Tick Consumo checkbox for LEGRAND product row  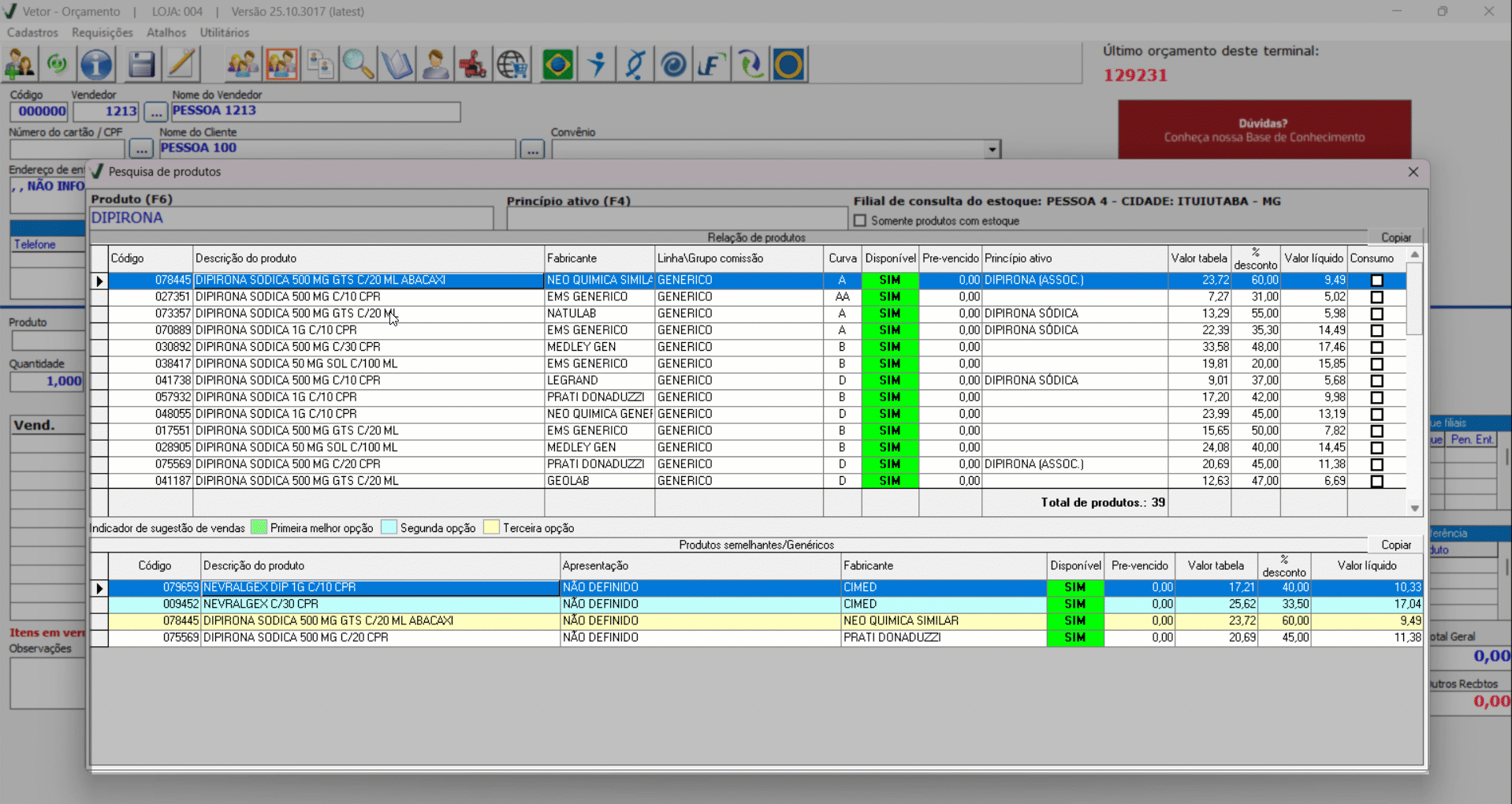click(x=1376, y=381)
